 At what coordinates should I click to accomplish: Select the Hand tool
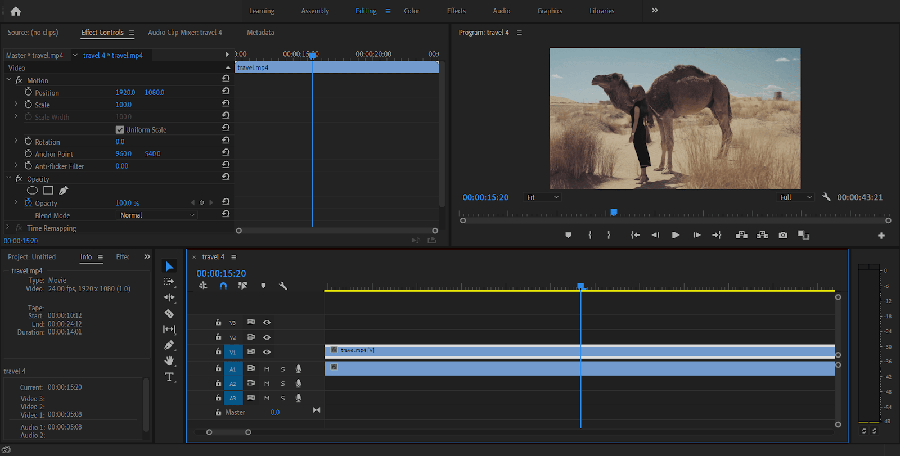coord(169,361)
